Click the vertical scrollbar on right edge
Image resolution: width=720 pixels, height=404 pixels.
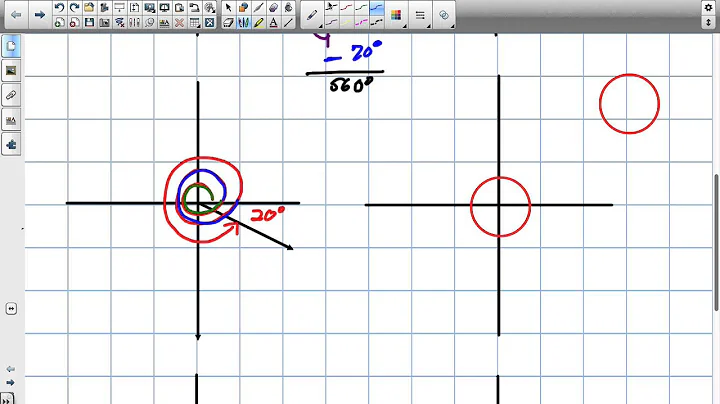[x=716, y=242]
